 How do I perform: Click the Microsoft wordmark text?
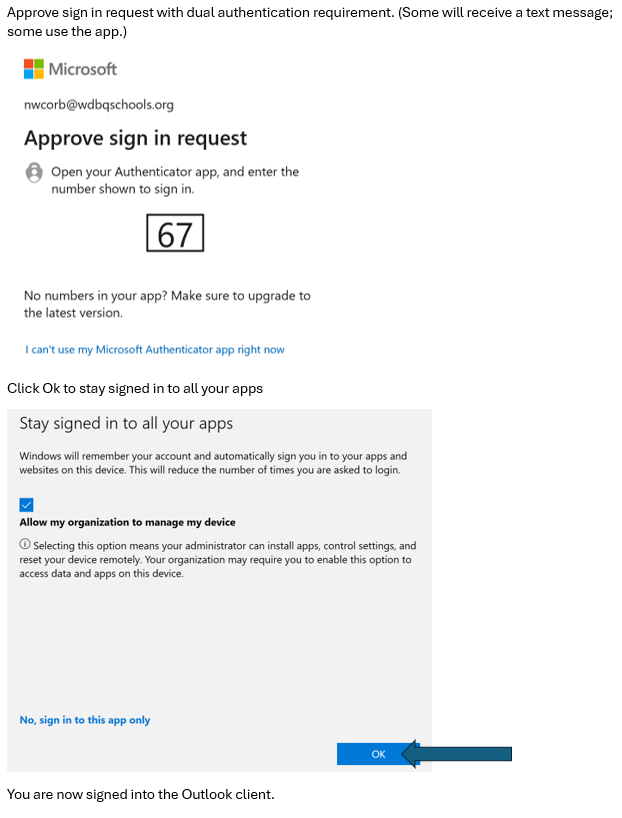click(x=83, y=69)
